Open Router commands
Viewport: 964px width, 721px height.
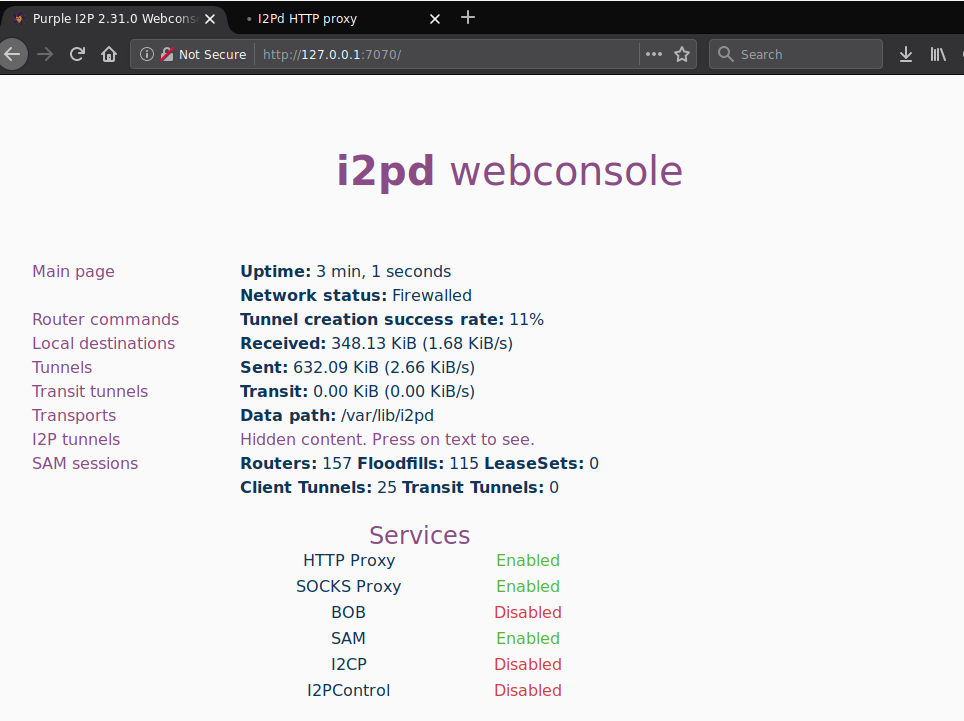[105, 320]
